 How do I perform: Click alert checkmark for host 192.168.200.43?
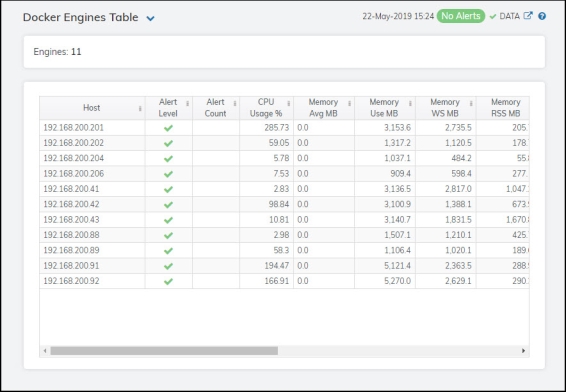click(x=168, y=220)
